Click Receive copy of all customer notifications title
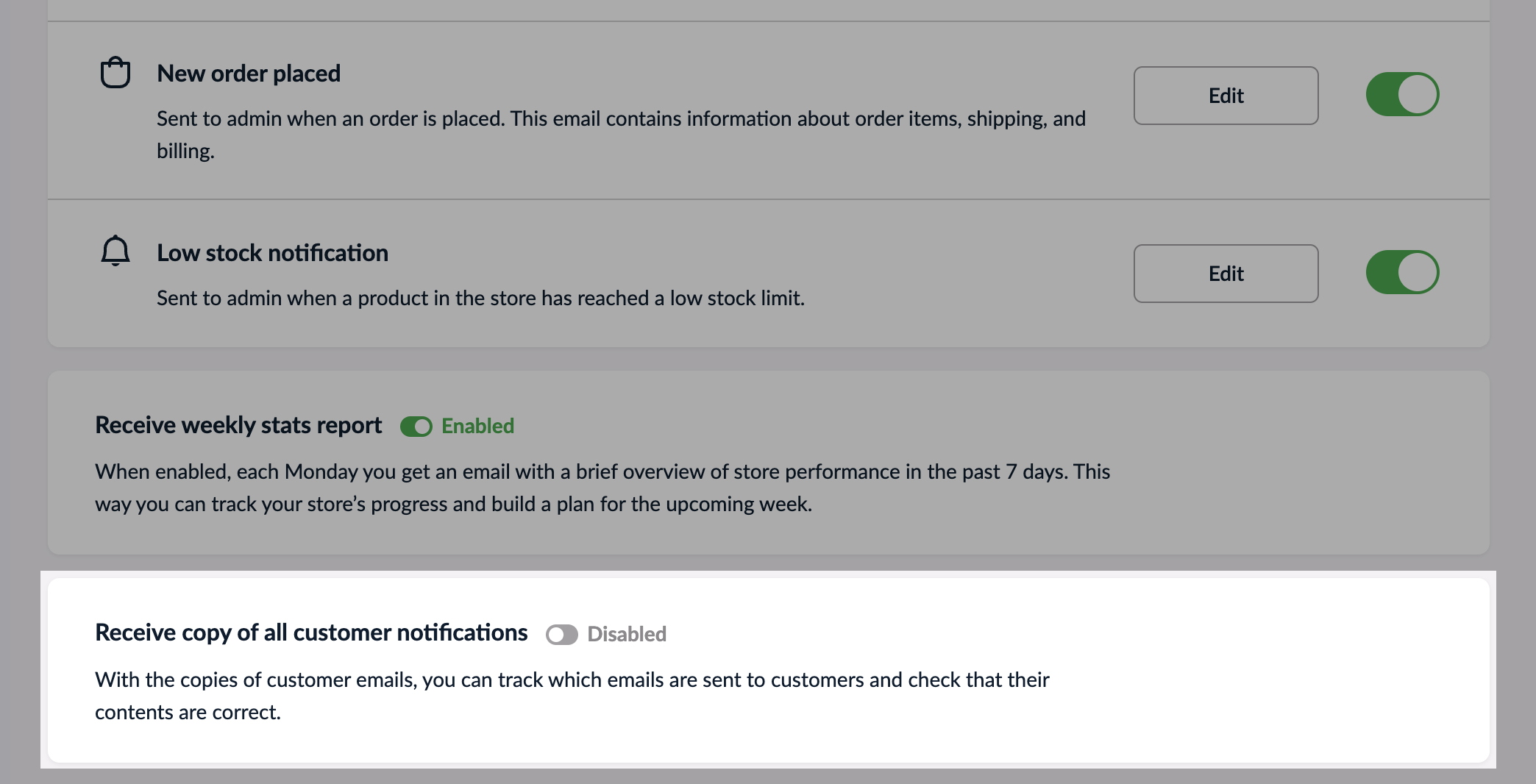The width and height of the screenshot is (1536, 784). (311, 632)
